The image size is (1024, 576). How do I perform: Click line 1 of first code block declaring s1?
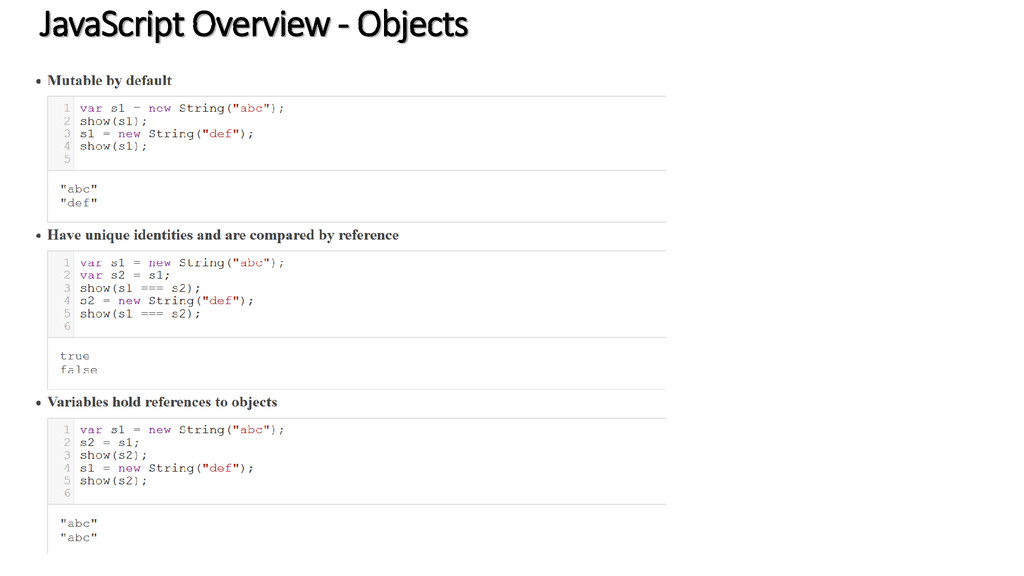[x=182, y=108]
